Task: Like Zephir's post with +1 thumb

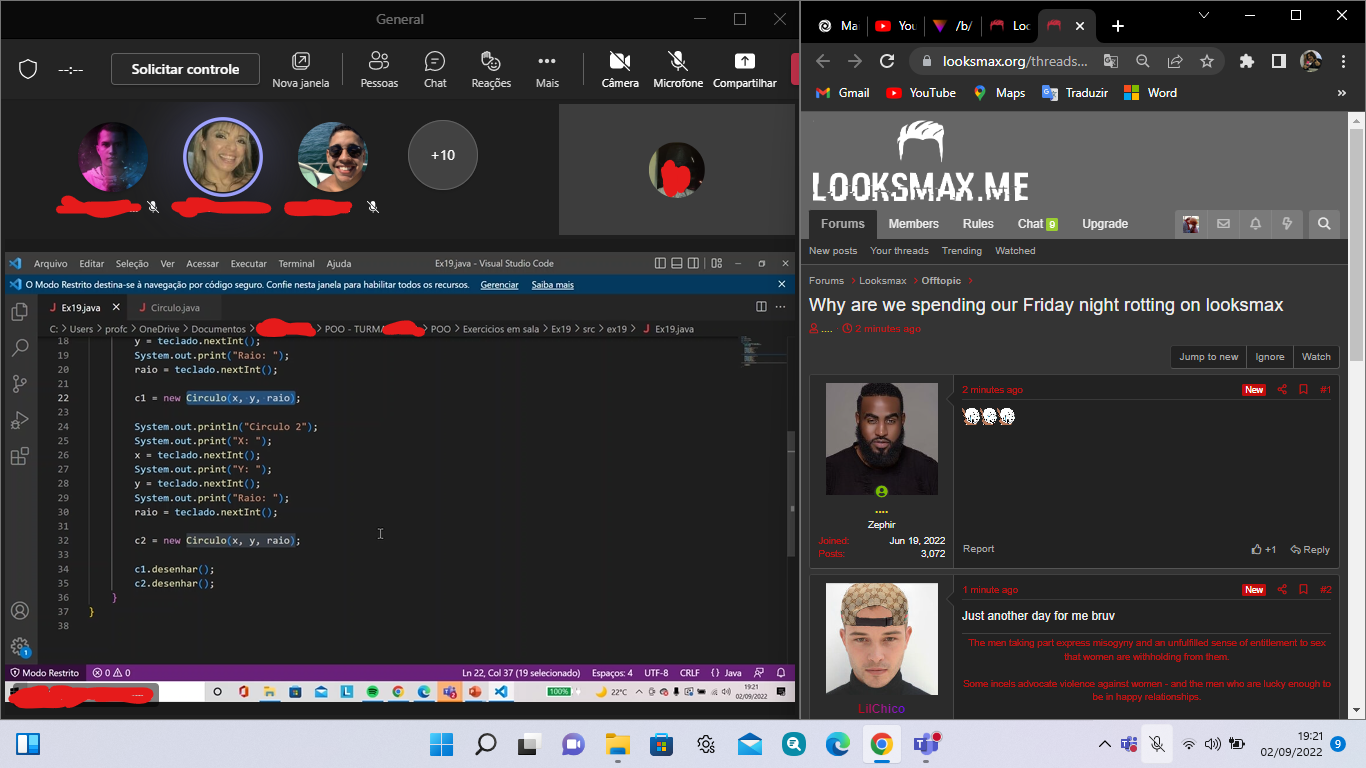Action: (1264, 549)
